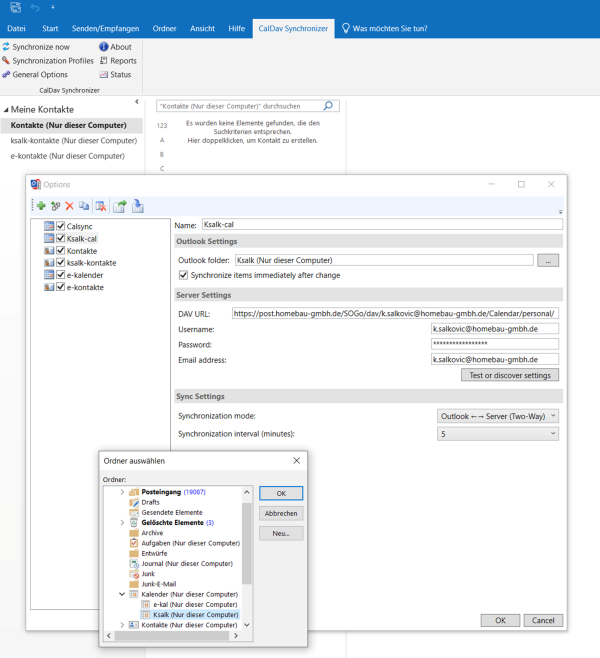600x658 pixels.
Task: Toggle the e-kalender profile checkbox
Action: 61,275
